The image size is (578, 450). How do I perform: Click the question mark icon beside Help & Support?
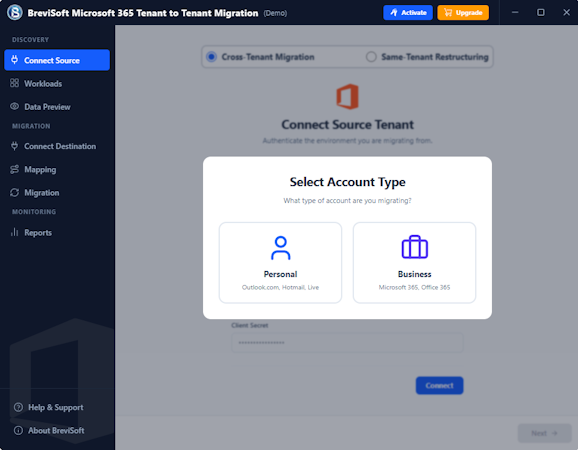[x=18, y=407]
